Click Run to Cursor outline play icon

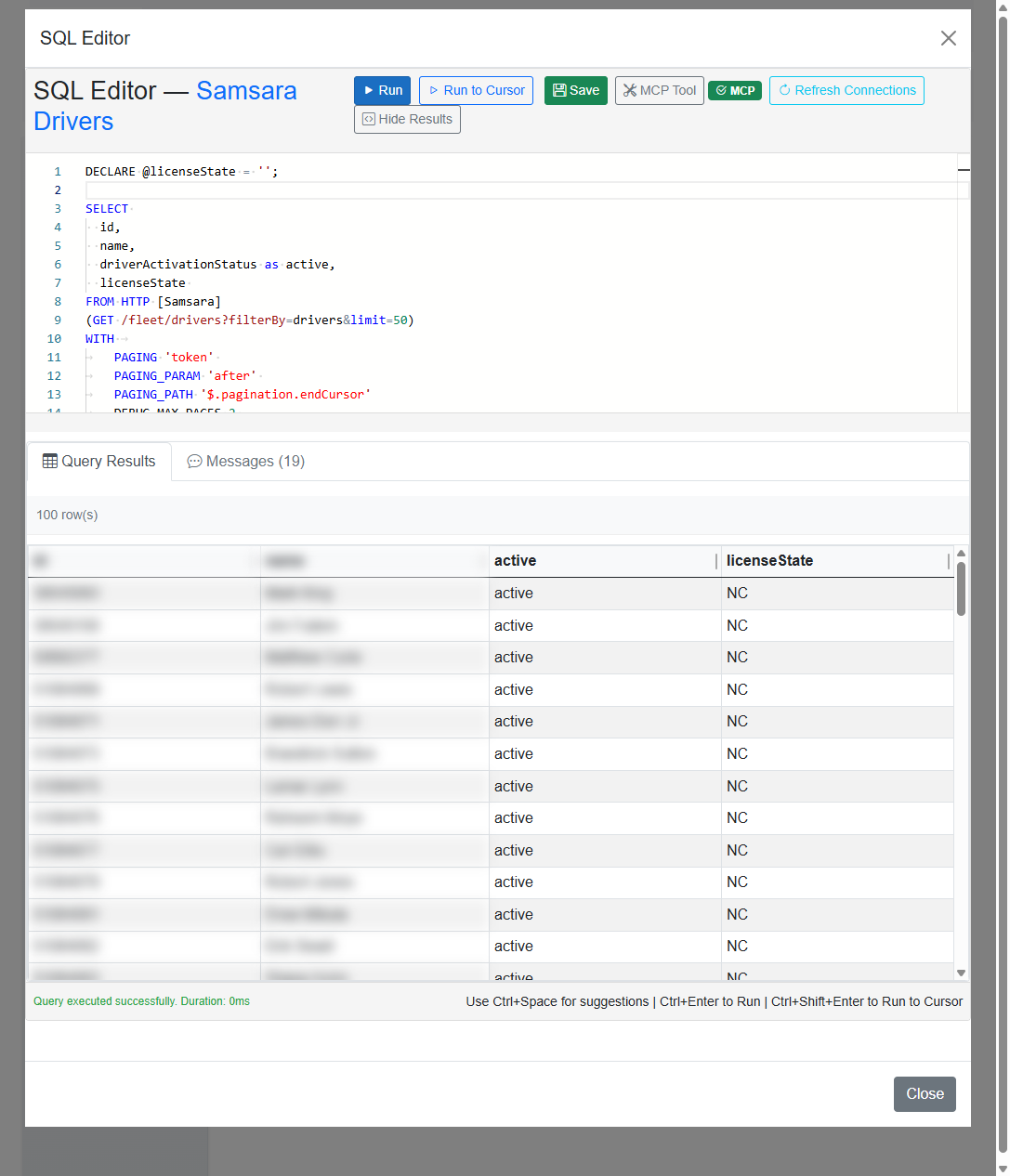tap(433, 91)
